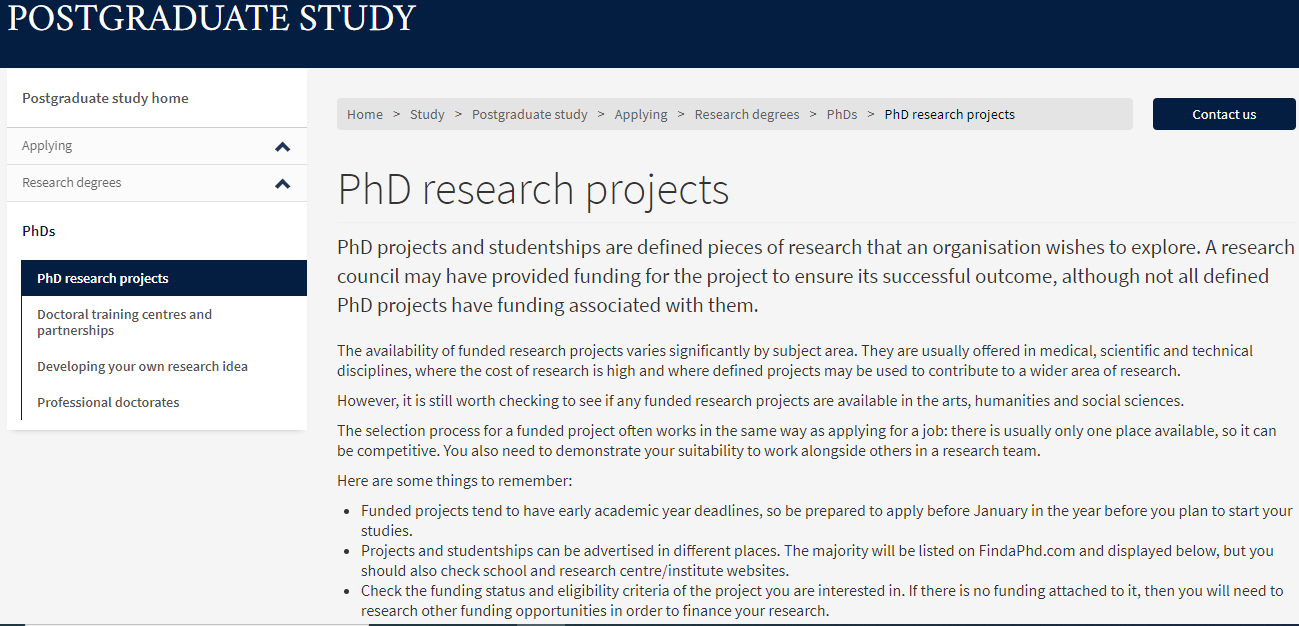Click bullet starting 'Check the funding status'
This screenshot has width=1299, height=626.
(822, 600)
